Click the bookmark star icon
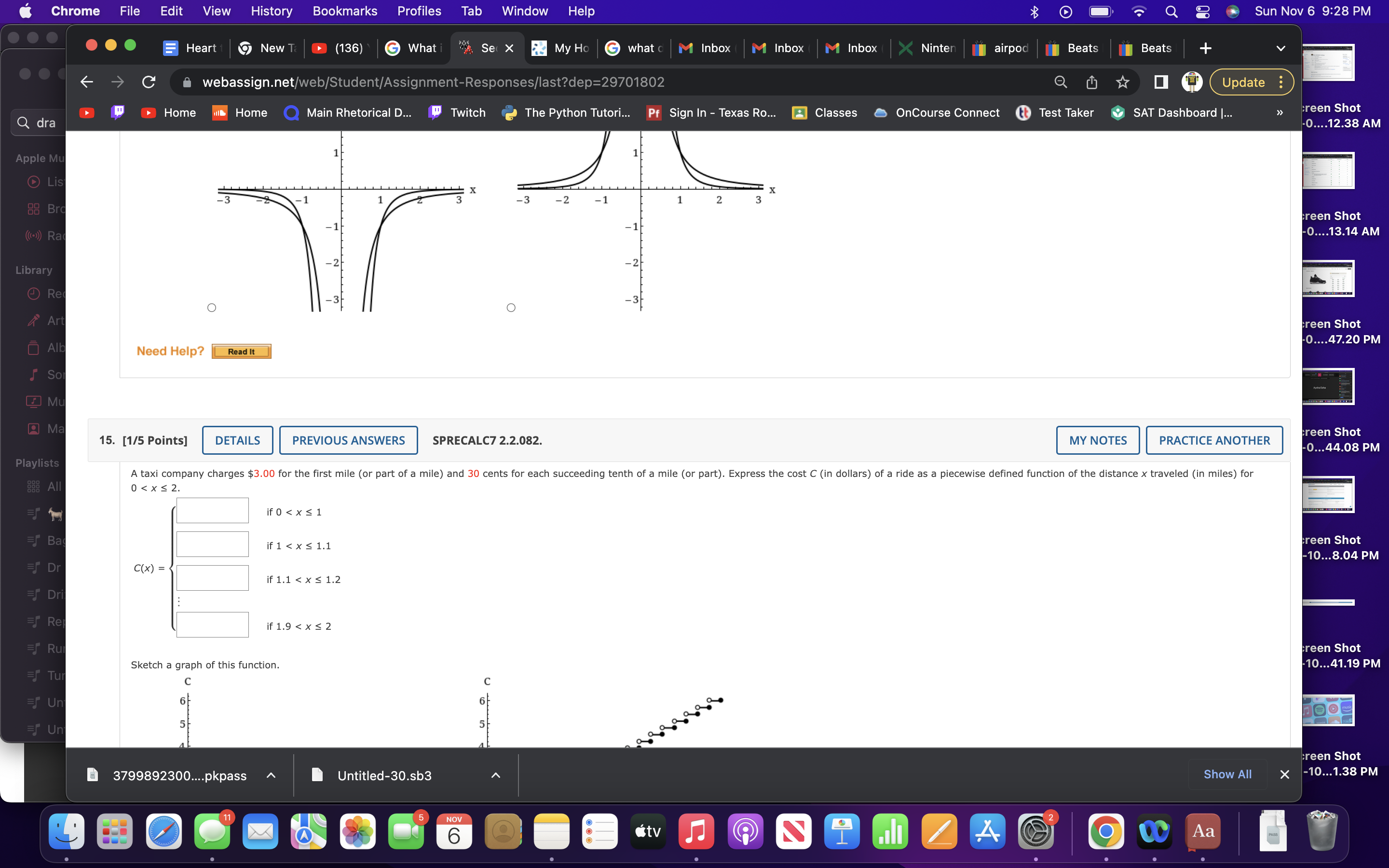This screenshot has width=1389, height=868. click(1122, 82)
